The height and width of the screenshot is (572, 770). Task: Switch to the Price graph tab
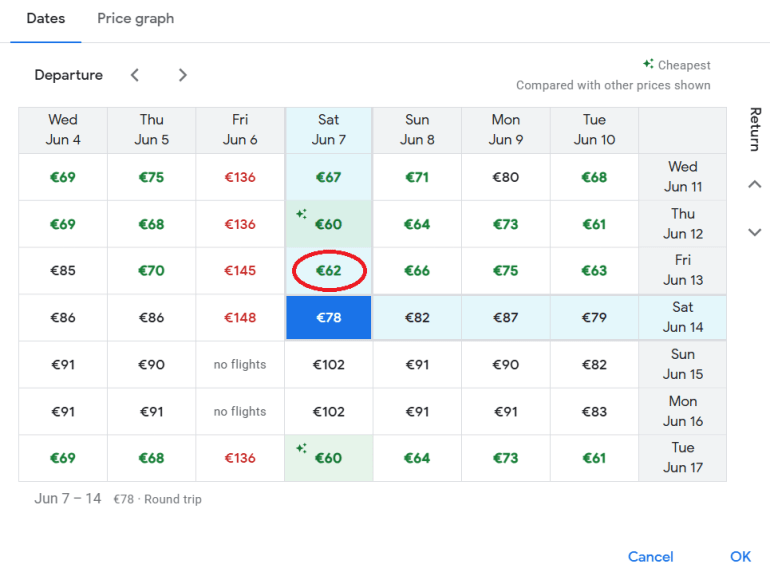pos(135,18)
